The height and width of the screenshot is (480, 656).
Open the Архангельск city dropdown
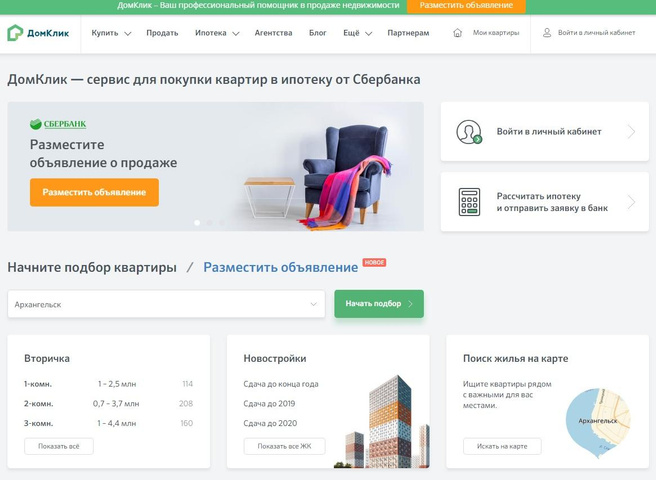(167, 304)
